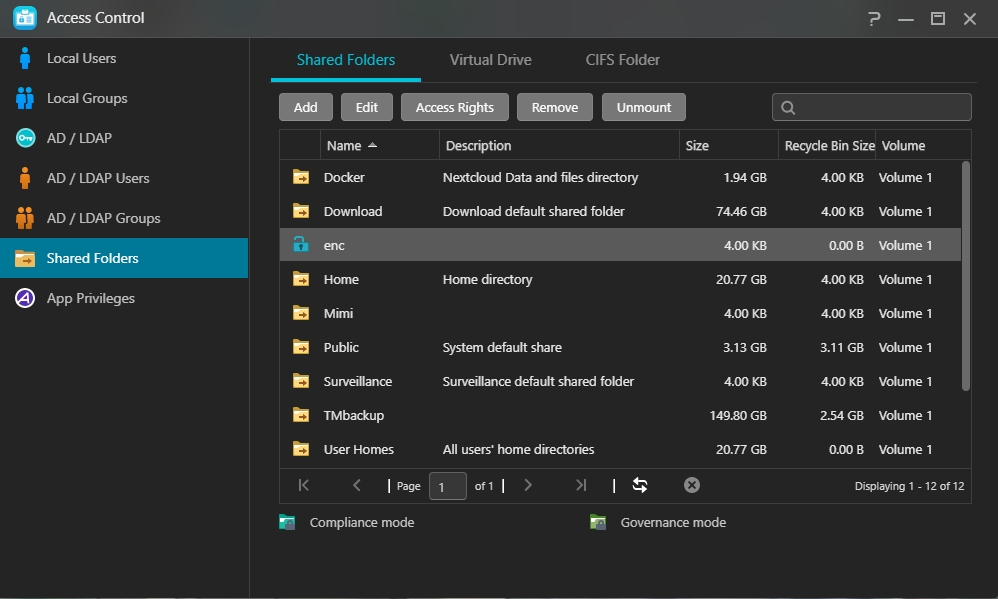Click the Governance mode legend icon
Viewport: 998px width, 599px height.
click(x=598, y=522)
